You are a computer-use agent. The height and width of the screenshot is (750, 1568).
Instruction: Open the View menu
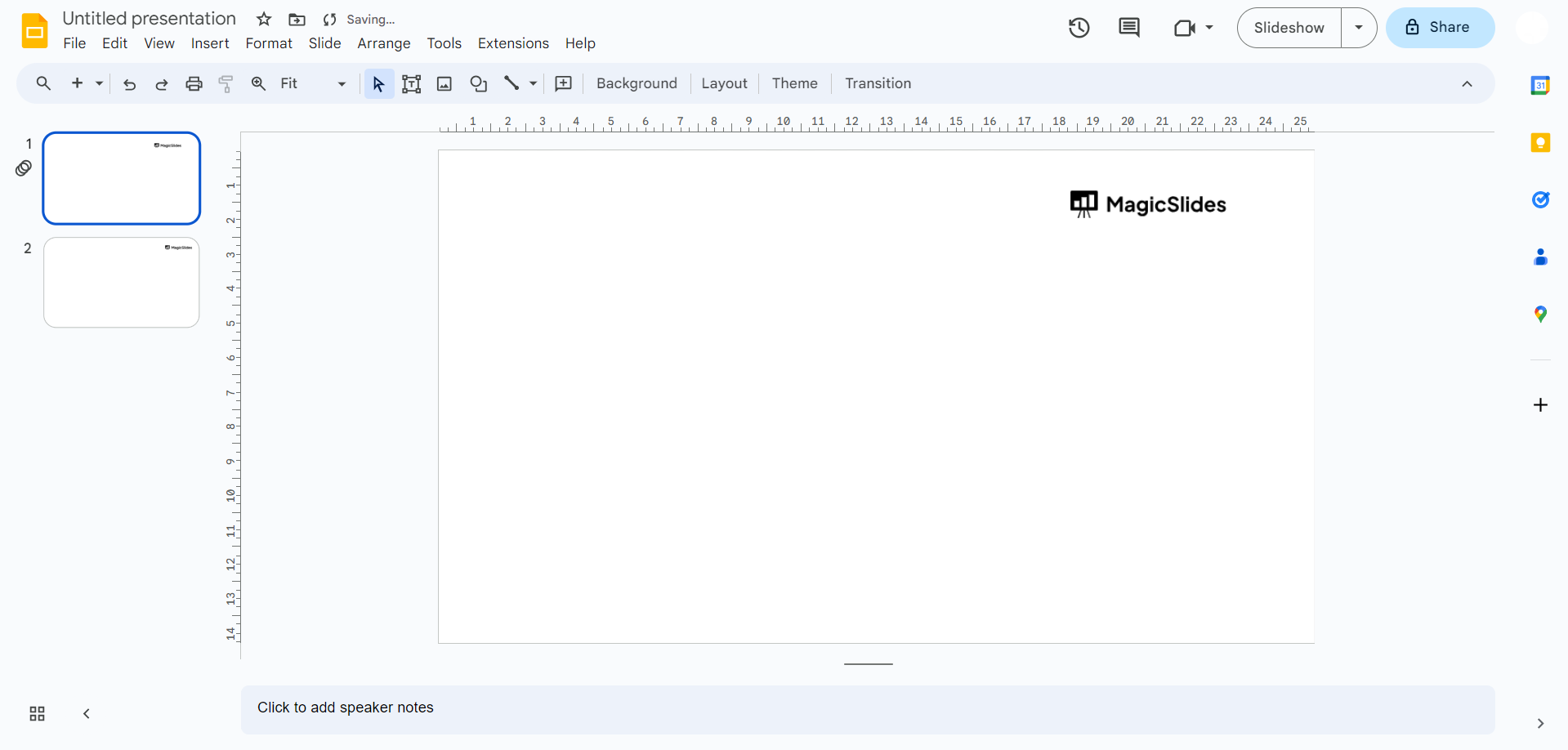coord(159,43)
